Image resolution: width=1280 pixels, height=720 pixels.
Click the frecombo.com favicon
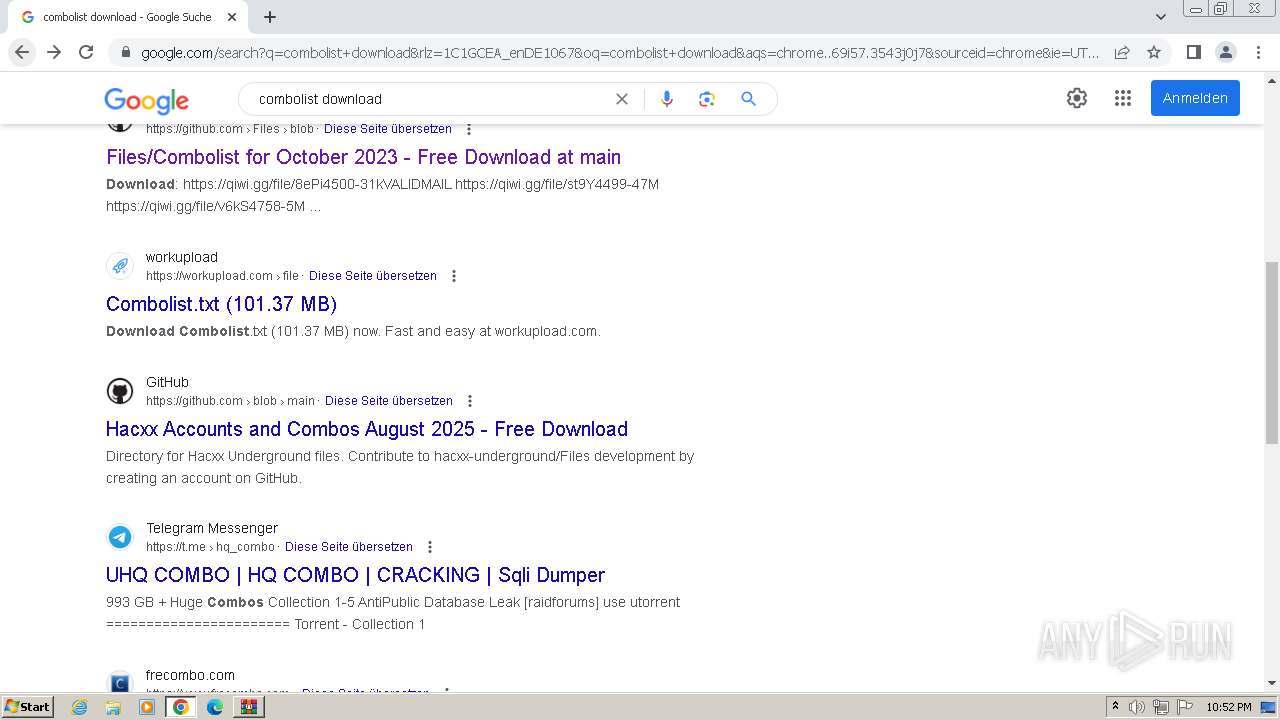pyautogui.click(x=120, y=683)
